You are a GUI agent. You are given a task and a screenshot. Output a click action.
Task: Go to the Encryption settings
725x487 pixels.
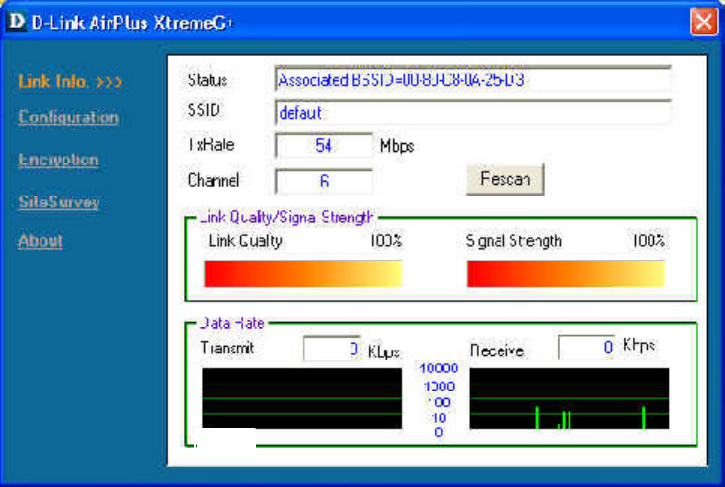58,160
